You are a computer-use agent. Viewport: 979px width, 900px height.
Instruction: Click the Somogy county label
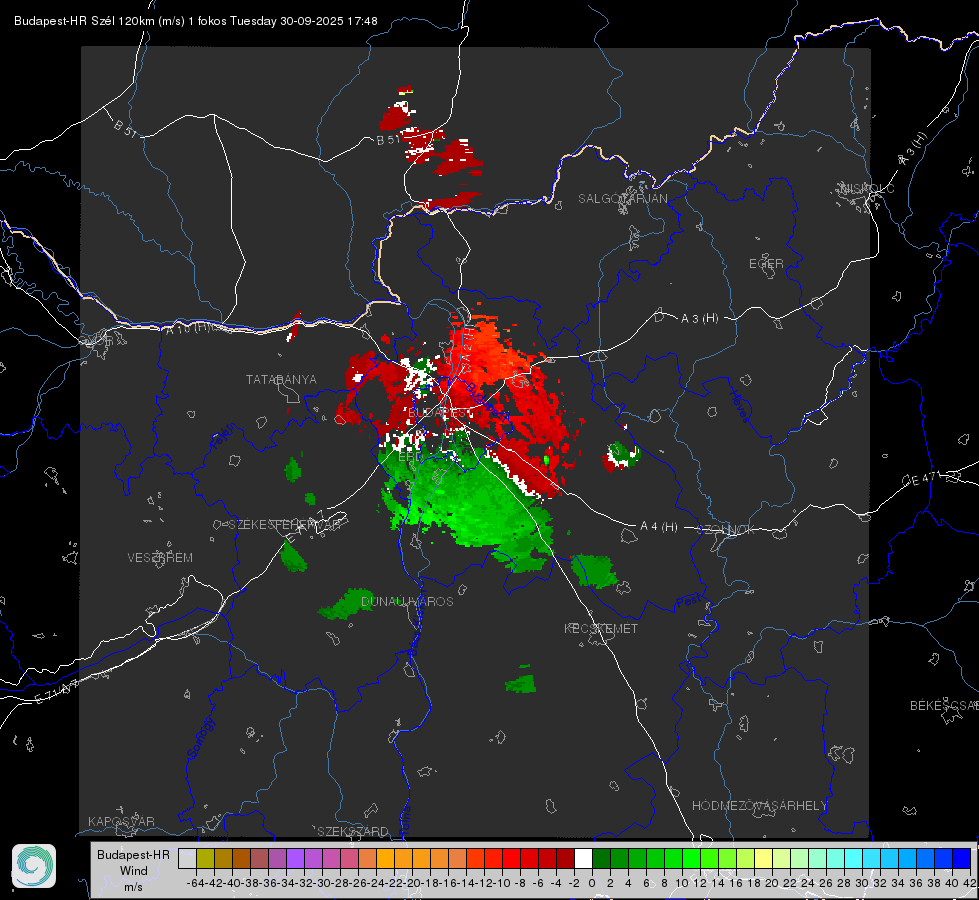pos(200,738)
